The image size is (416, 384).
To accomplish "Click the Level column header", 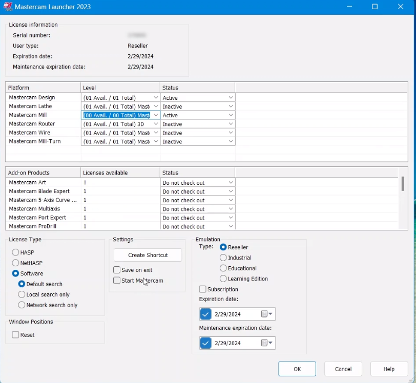I will click(x=120, y=88).
